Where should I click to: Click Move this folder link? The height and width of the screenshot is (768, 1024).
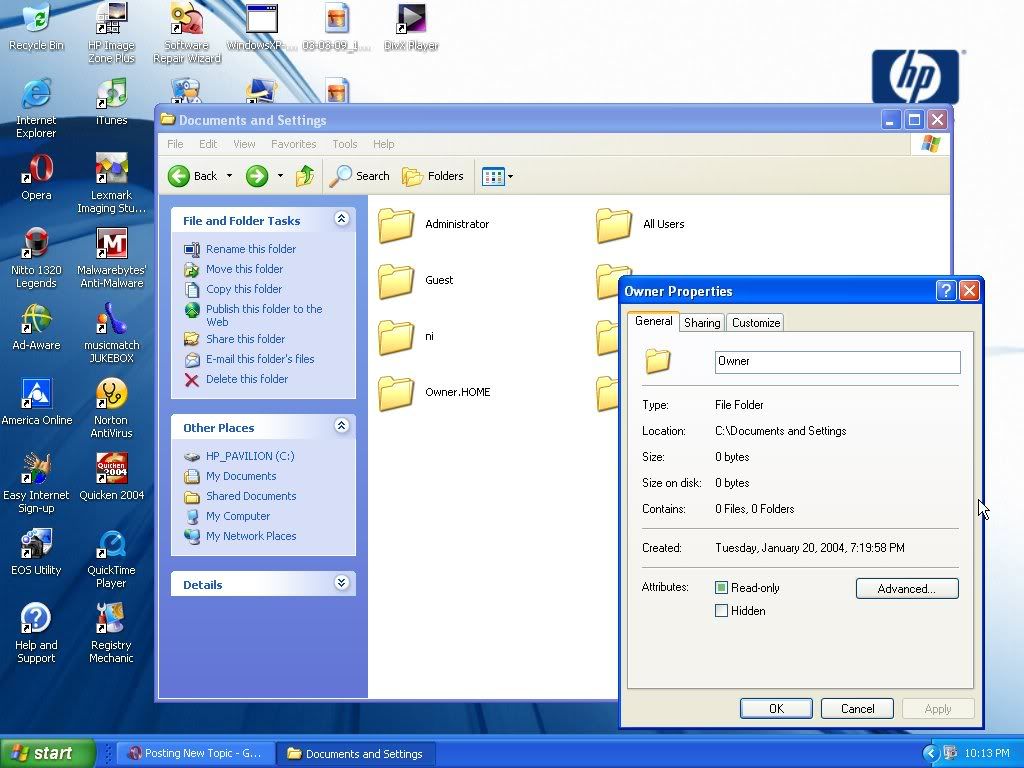pyautogui.click(x=244, y=268)
